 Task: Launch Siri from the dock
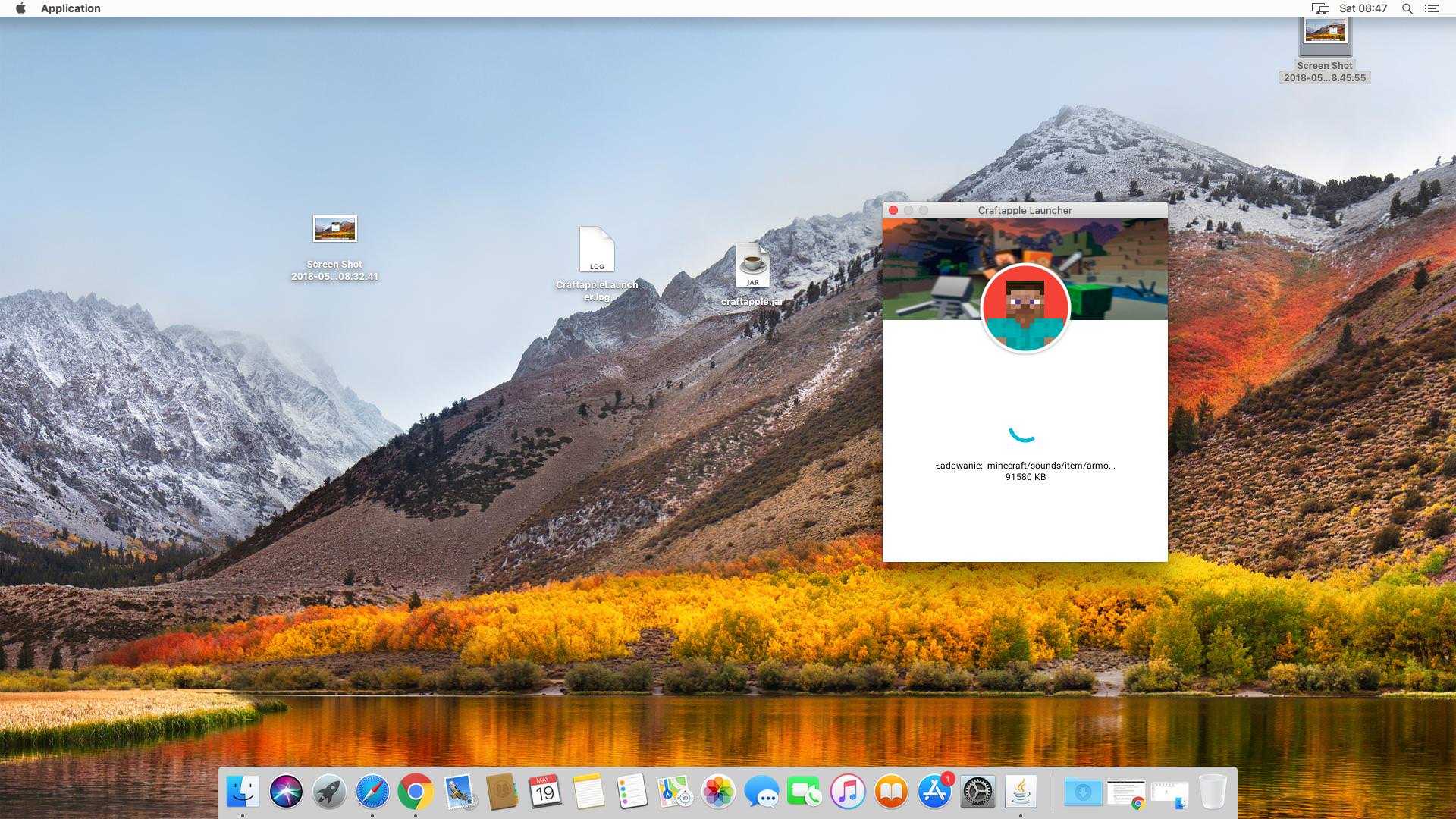point(286,792)
